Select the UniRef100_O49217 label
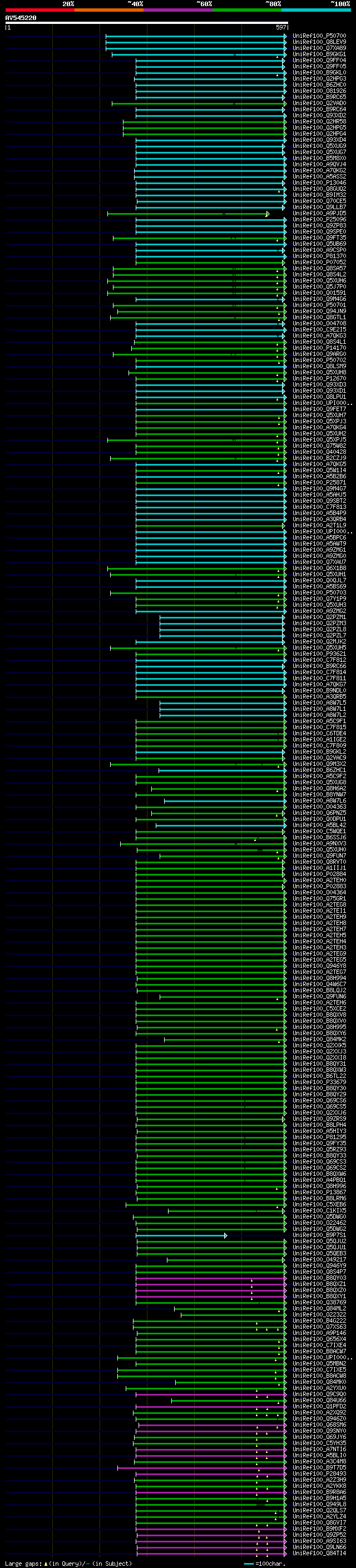The height and width of the screenshot is (1568, 356). [319, 1259]
